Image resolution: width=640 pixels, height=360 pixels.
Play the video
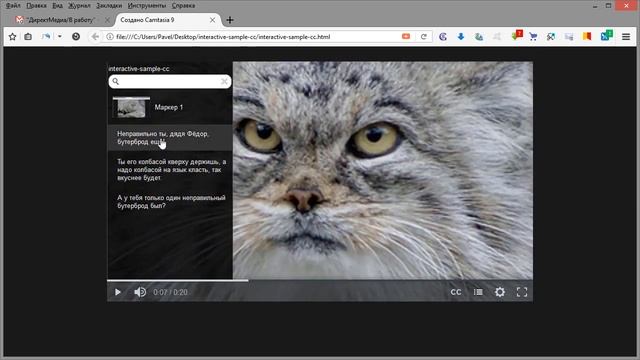tap(118, 292)
